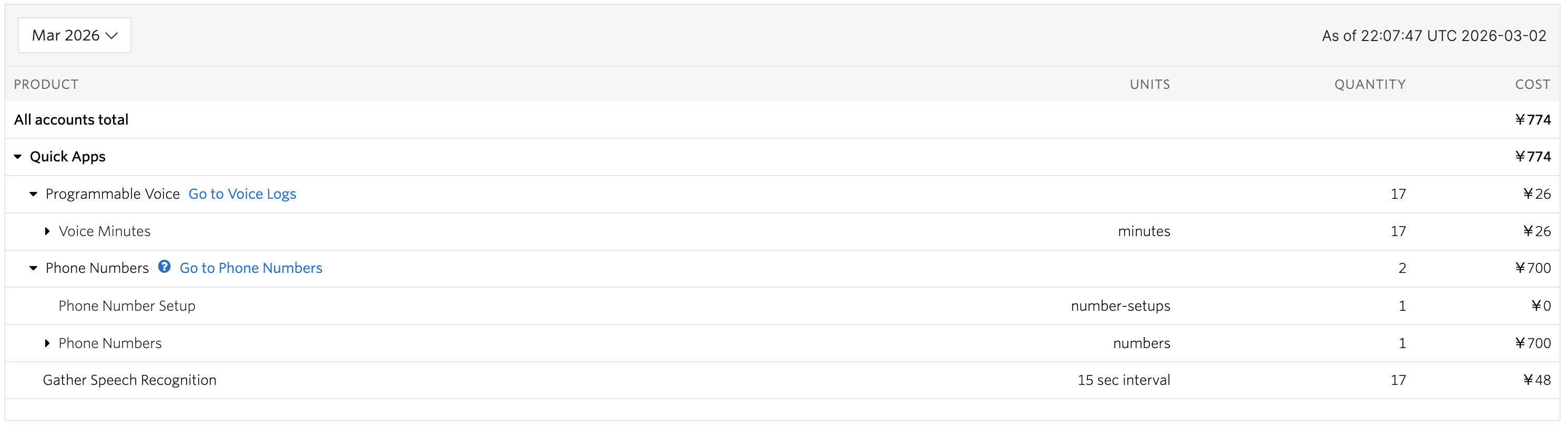This screenshot has width=1568, height=428.
Task: Click the Phone Numbers help icon
Action: click(x=165, y=267)
